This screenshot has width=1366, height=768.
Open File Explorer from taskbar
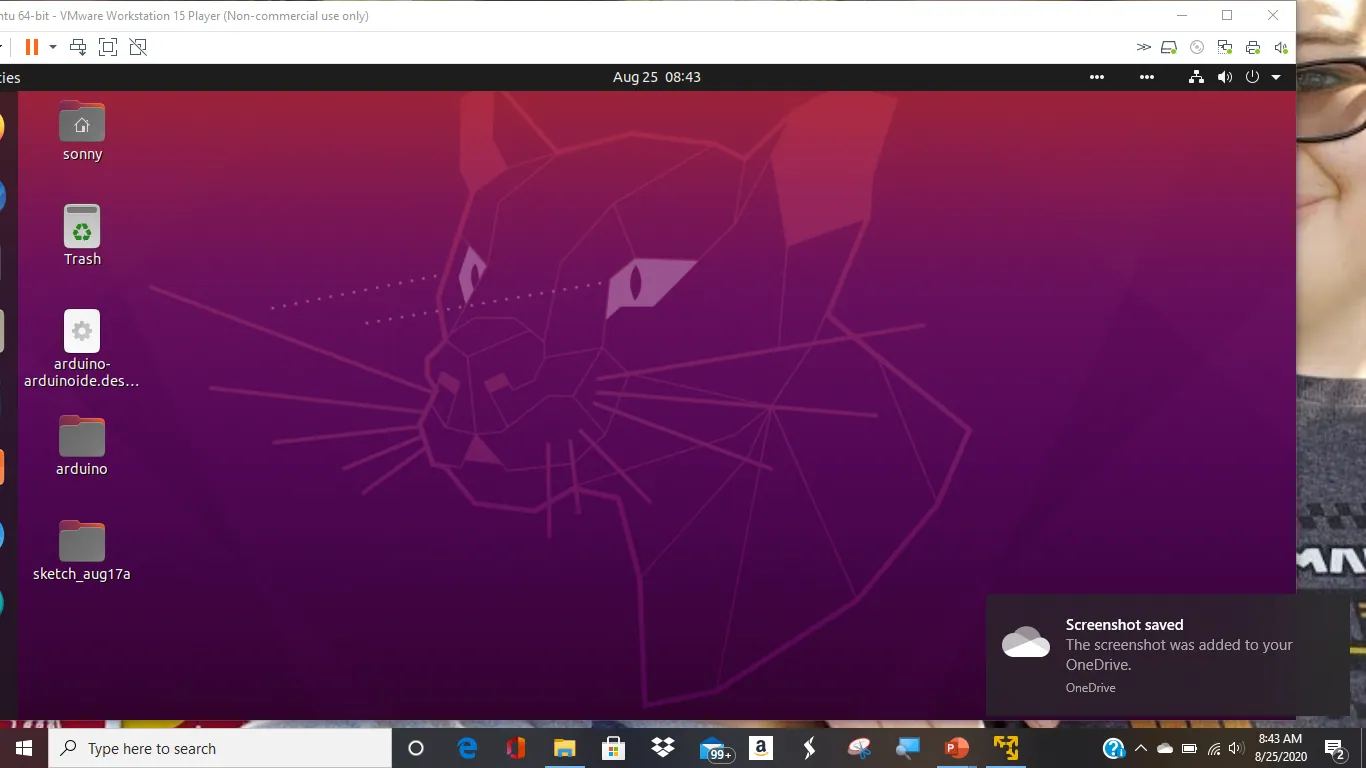click(x=565, y=748)
